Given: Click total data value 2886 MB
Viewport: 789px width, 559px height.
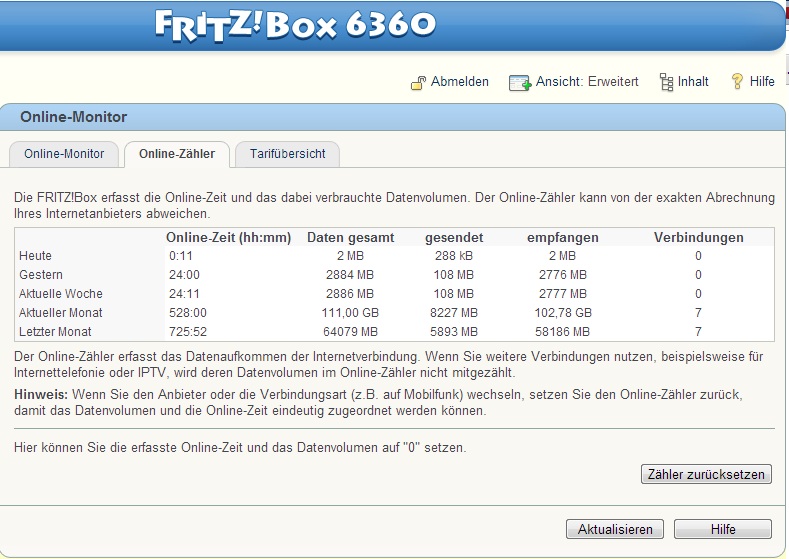Looking at the screenshot, I should (x=350, y=294).
